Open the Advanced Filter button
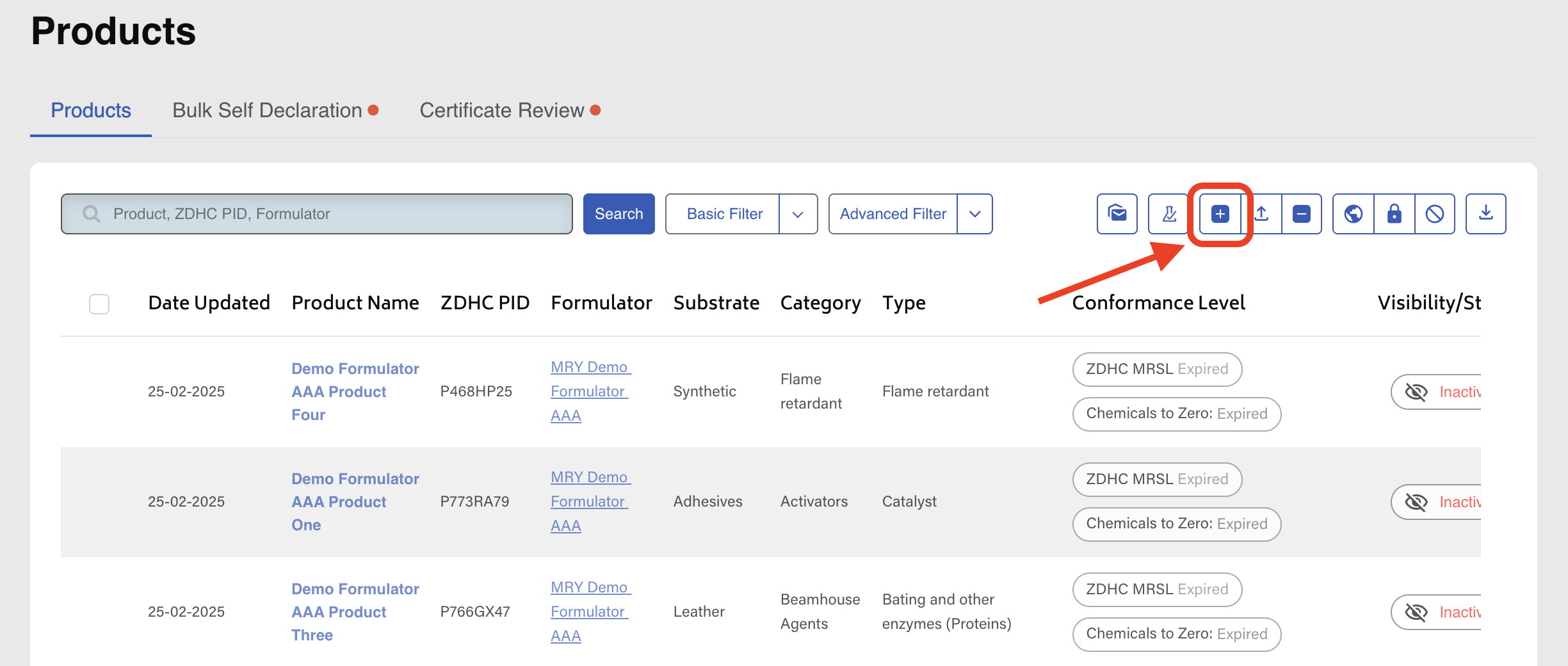This screenshot has height=666, width=1568. (893, 214)
